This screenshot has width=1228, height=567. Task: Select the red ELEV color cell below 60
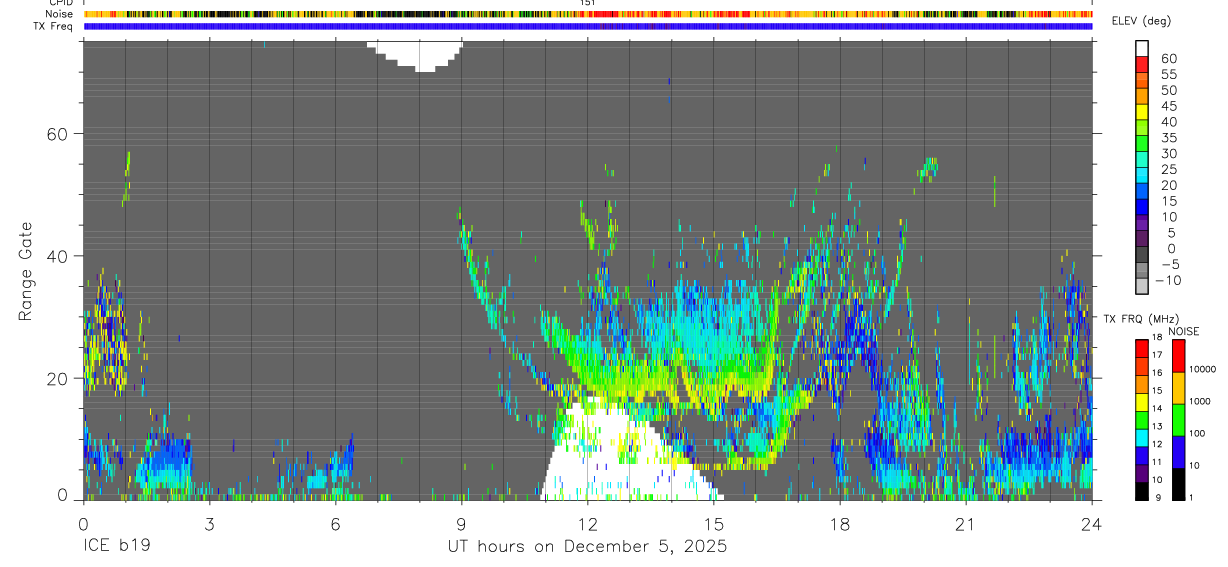1142,64
